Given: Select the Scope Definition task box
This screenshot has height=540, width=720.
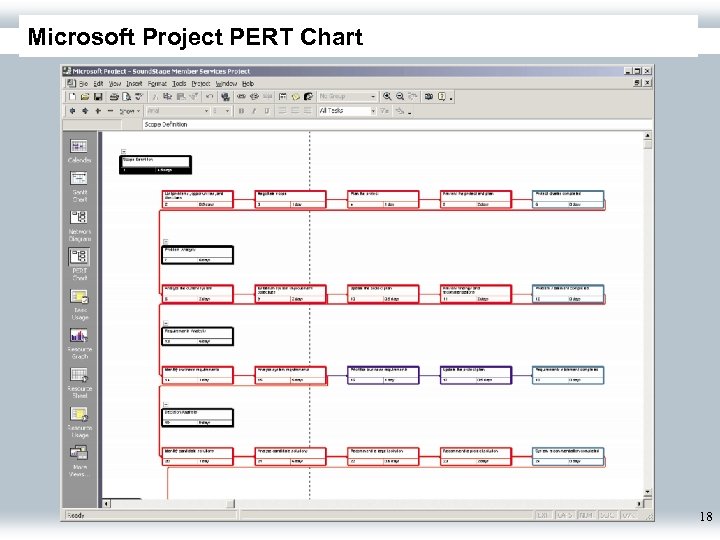Looking at the screenshot, I should coord(155,165).
